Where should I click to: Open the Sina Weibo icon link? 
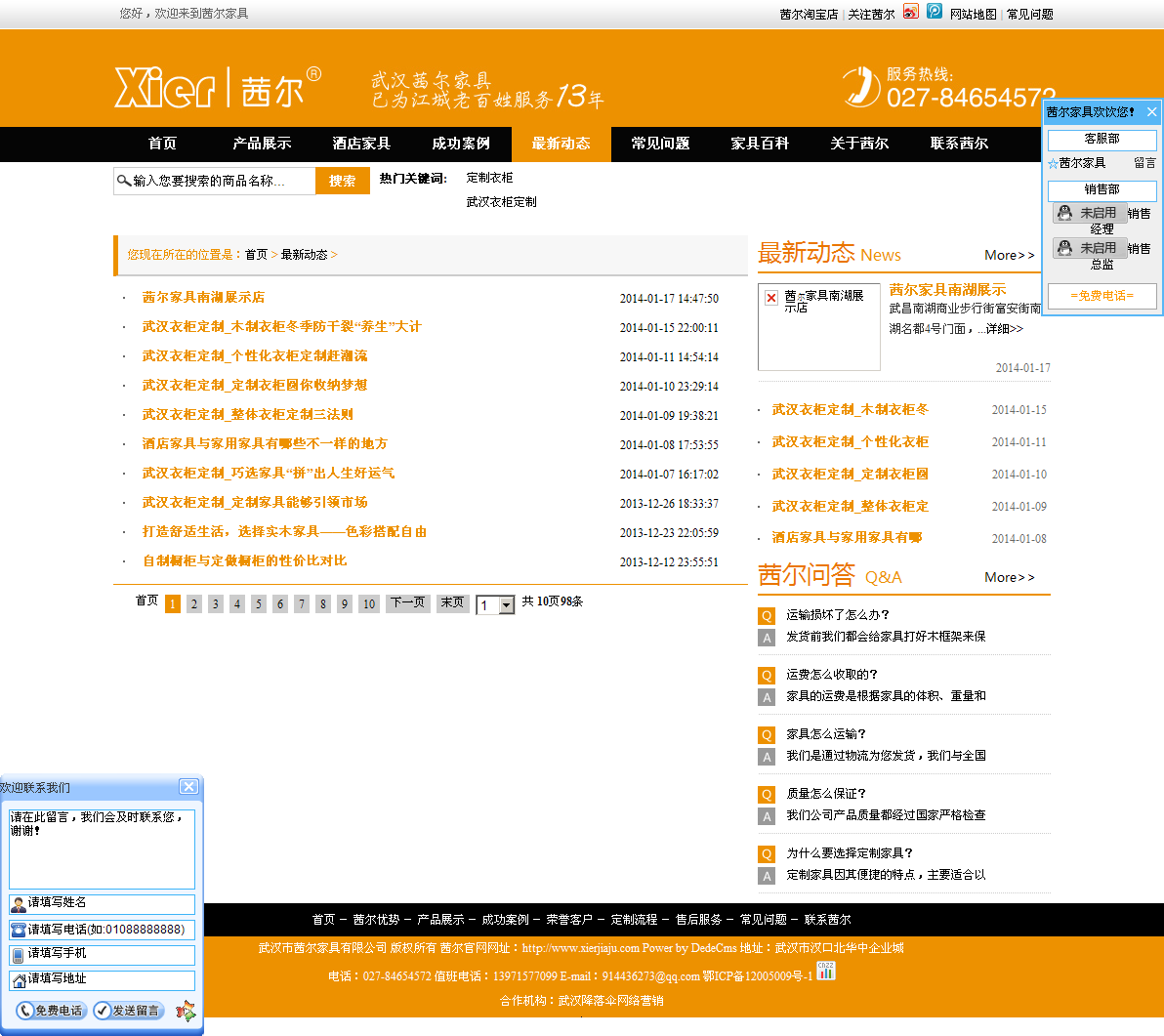[910, 12]
